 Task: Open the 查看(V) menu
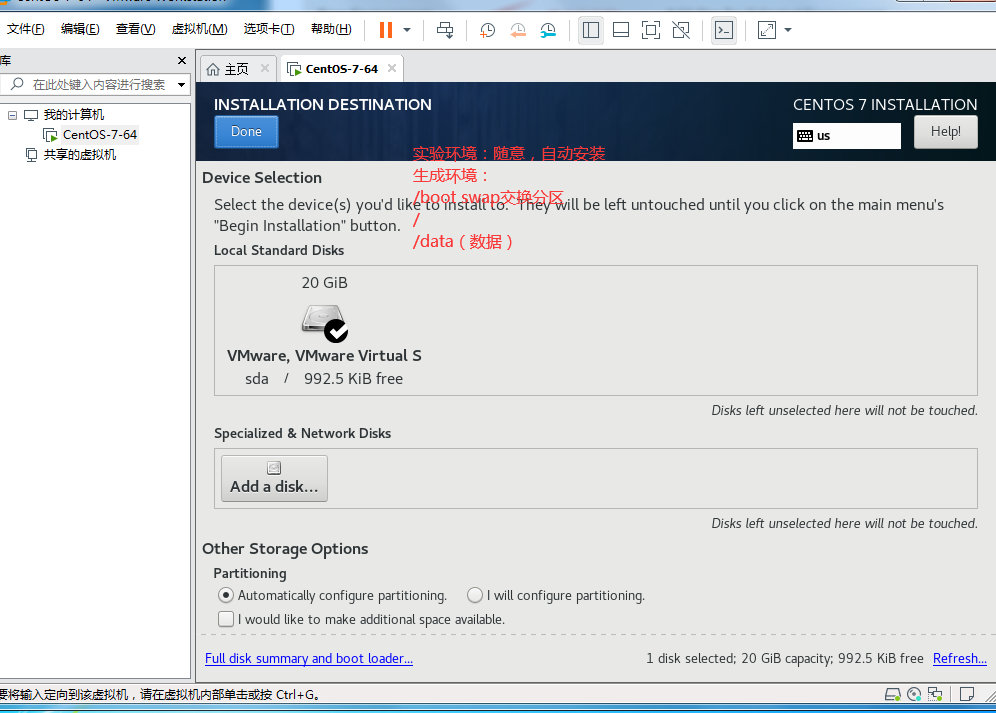pos(135,29)
